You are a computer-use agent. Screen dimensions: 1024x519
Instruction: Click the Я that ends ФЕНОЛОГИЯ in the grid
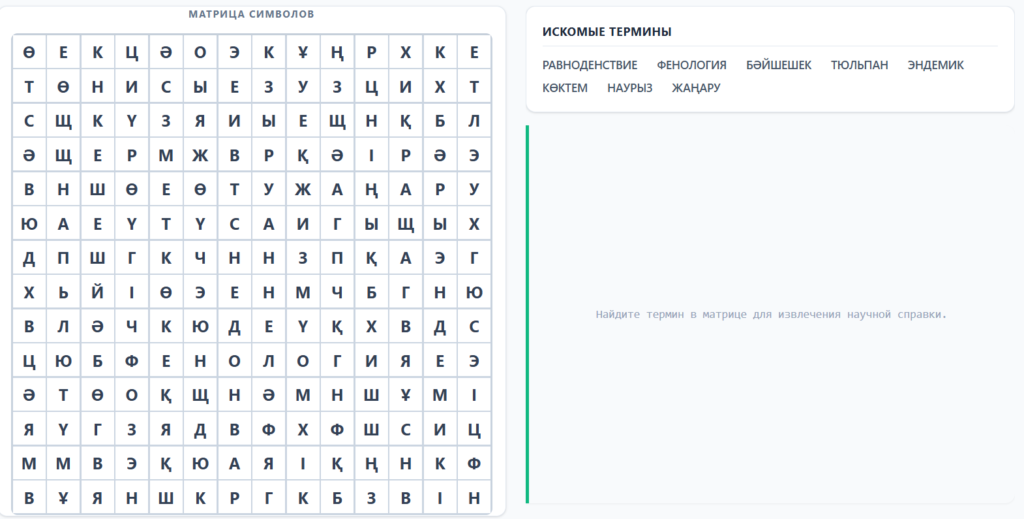tap(406, 361)
